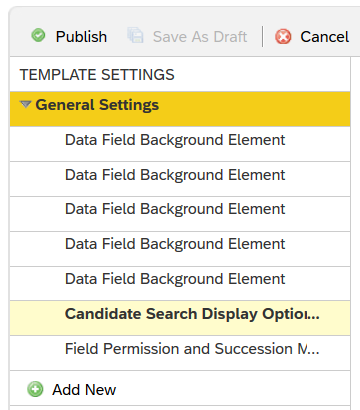
Task: Open Candidate Search Display Options item
Action: click(x=180, y=318)
